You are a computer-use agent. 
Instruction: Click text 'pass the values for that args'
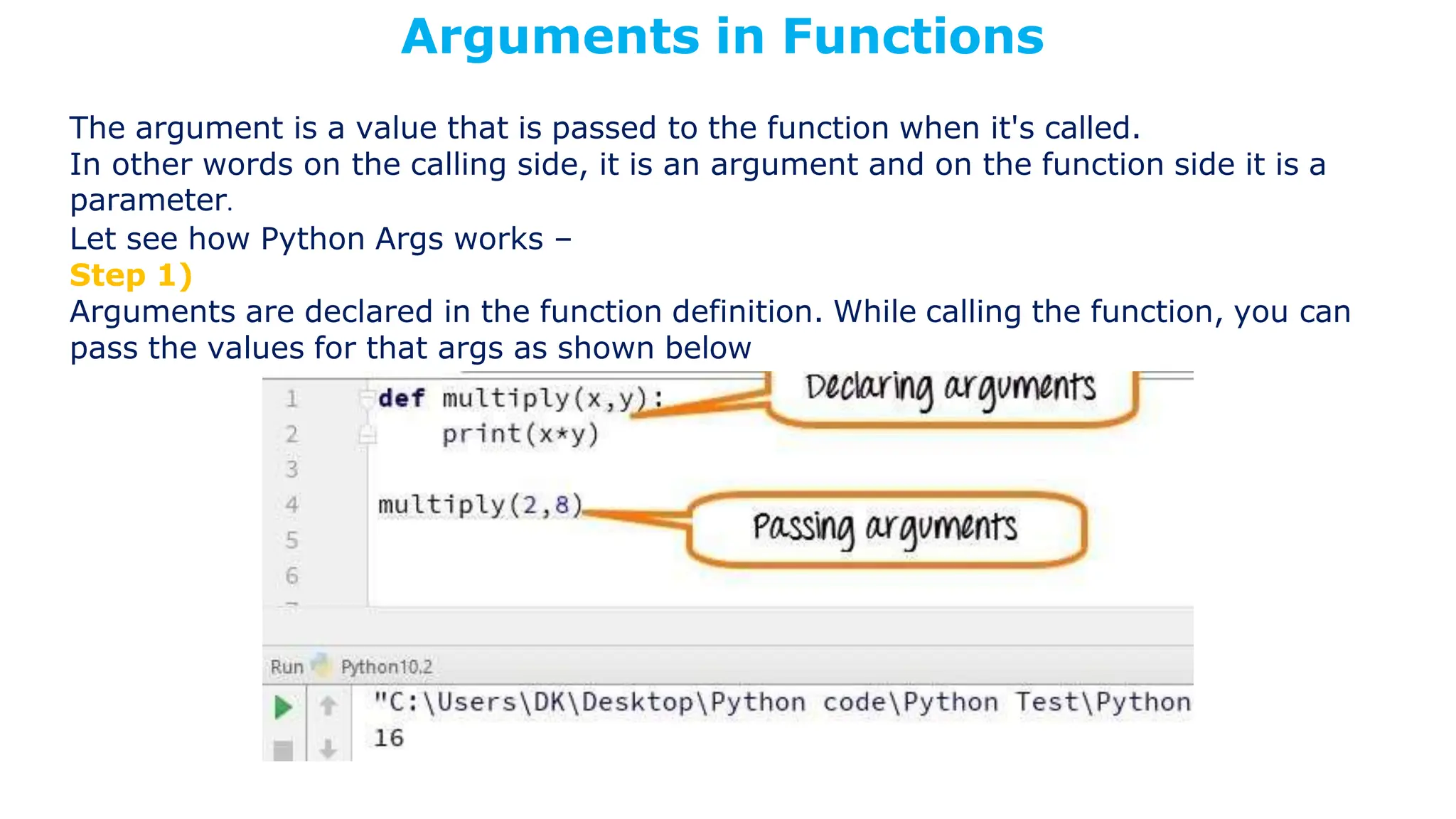pos(410,349)
